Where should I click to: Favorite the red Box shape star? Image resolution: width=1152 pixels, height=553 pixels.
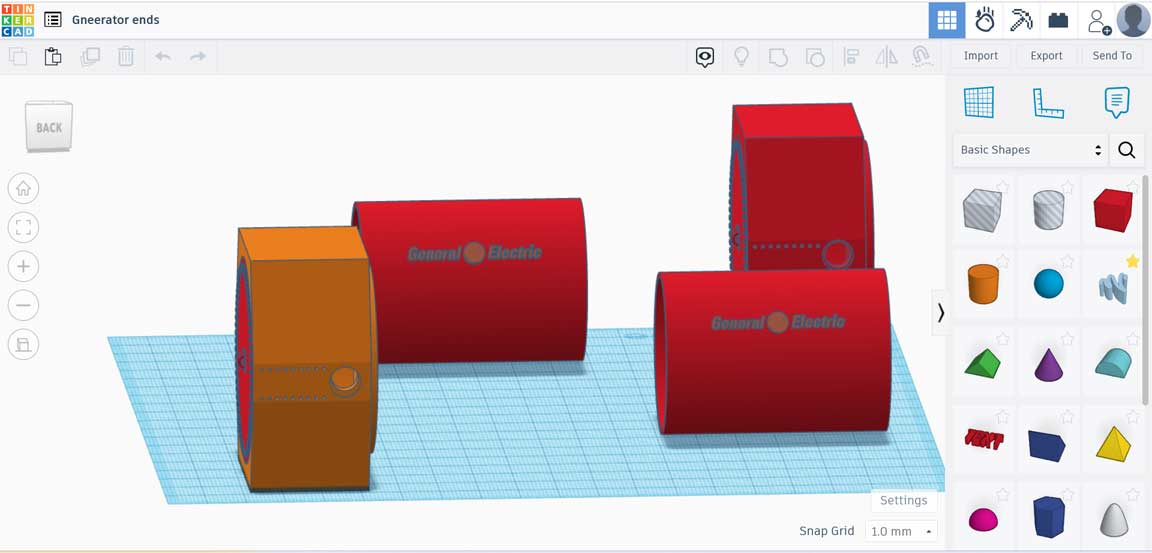[1132, 187]
